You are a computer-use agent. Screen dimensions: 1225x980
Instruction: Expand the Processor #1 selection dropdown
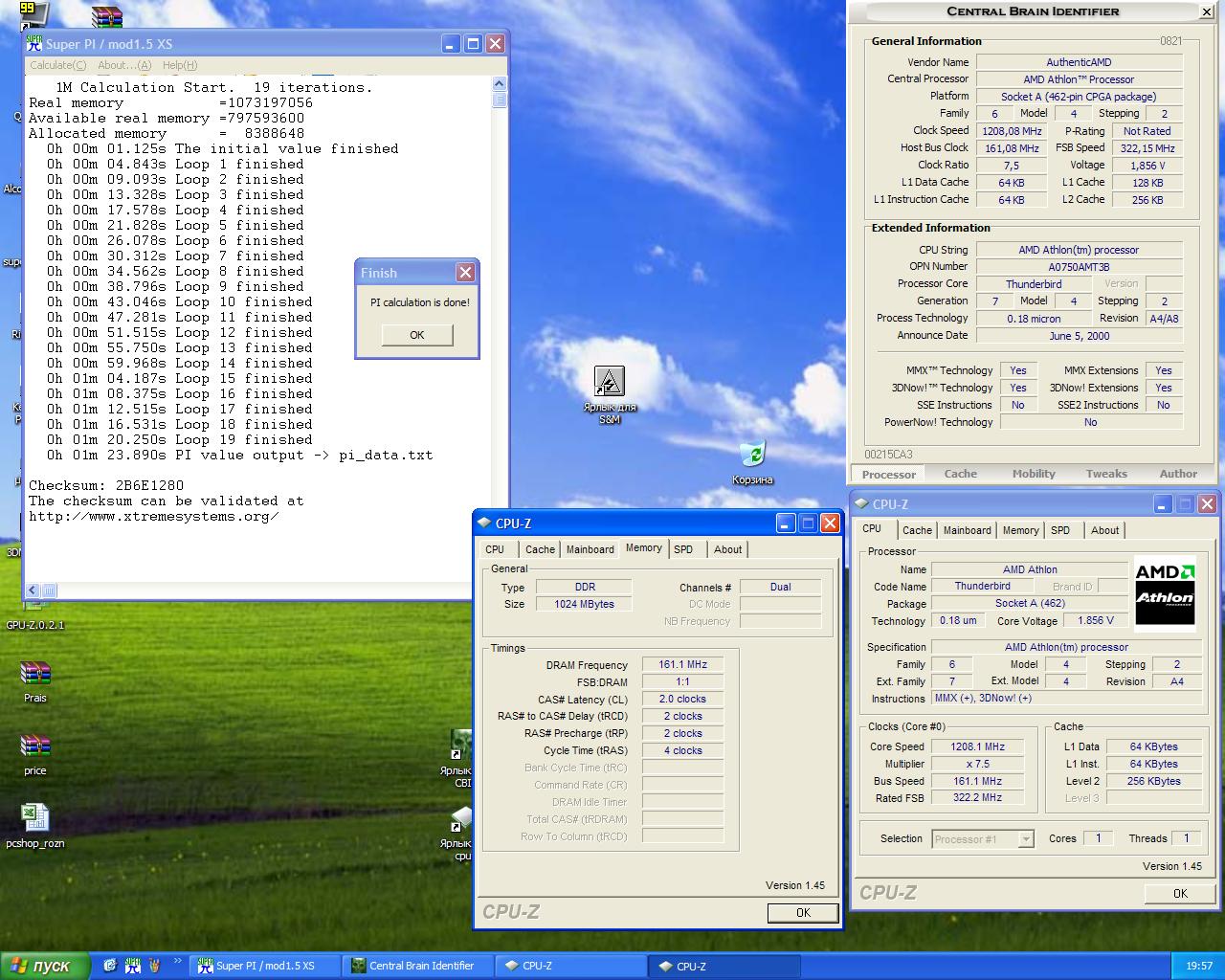(1026, 839)
